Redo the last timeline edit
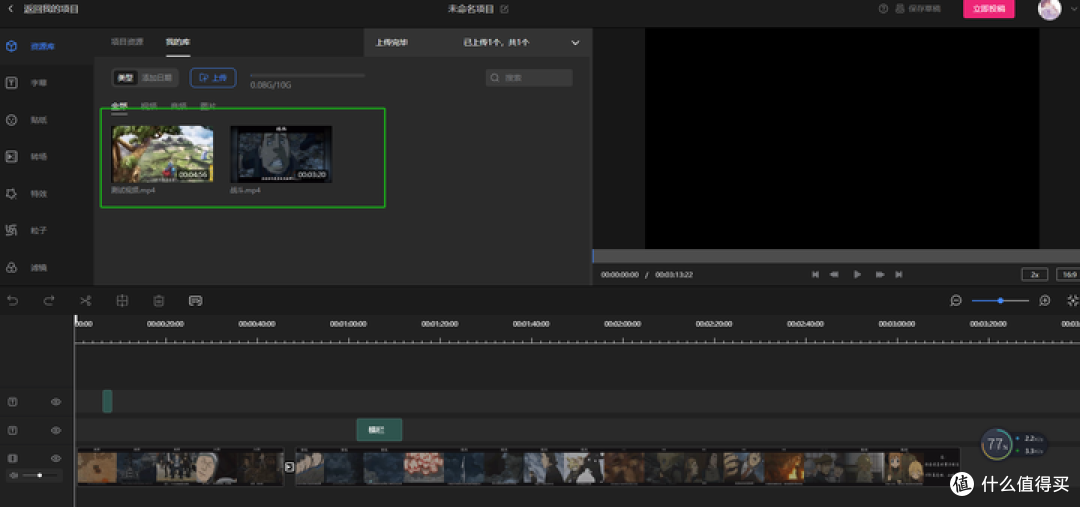Image resolution: width=1080 pixels, height=507 pixels. [49, 300]
